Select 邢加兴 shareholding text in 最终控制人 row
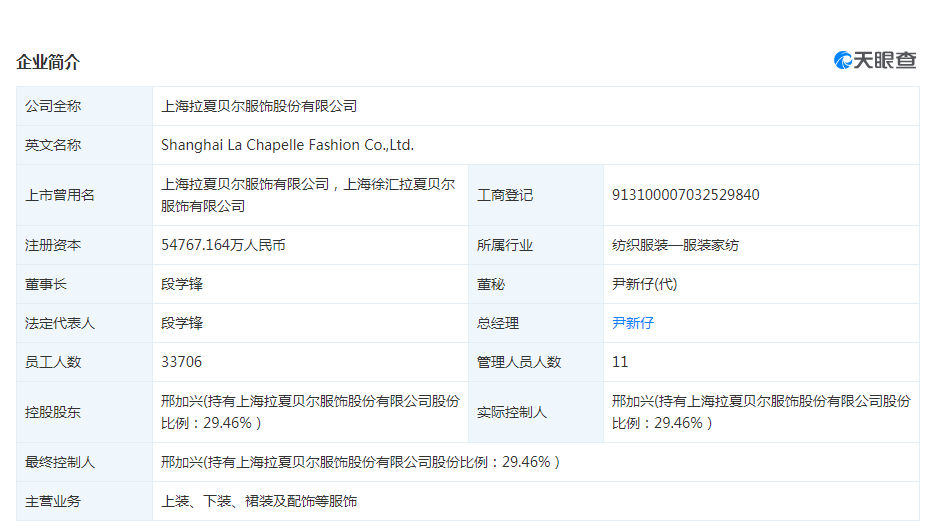 (361, 462)
